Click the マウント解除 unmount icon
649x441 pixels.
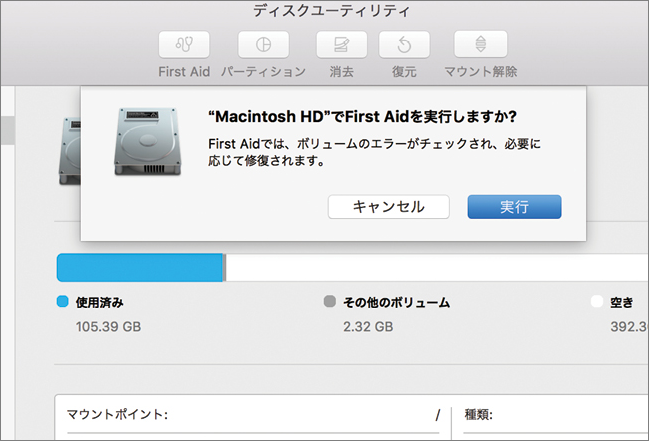[x=481, y=44]
